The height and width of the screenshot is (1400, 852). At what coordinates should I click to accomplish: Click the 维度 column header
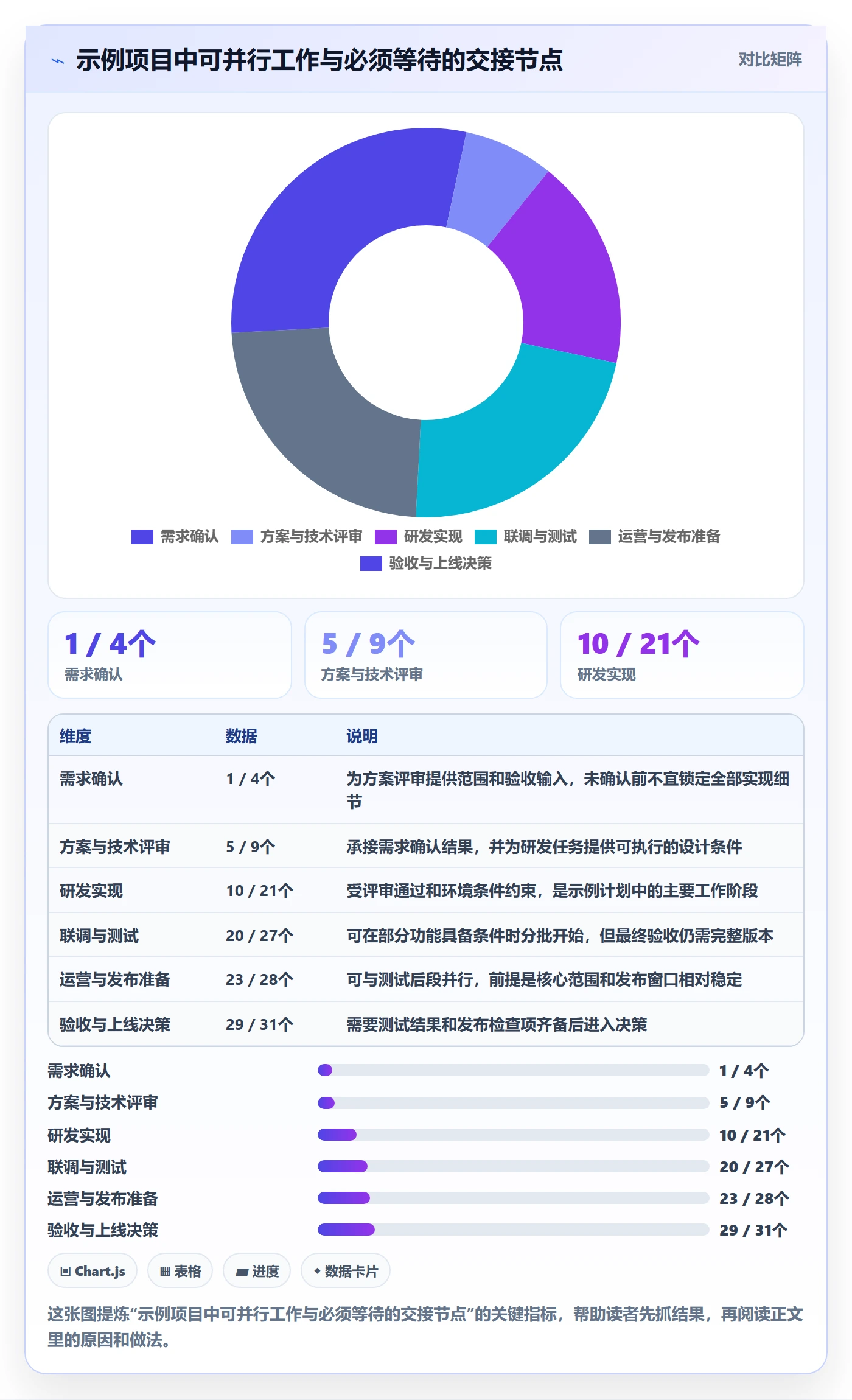click(x=75, y=736)
